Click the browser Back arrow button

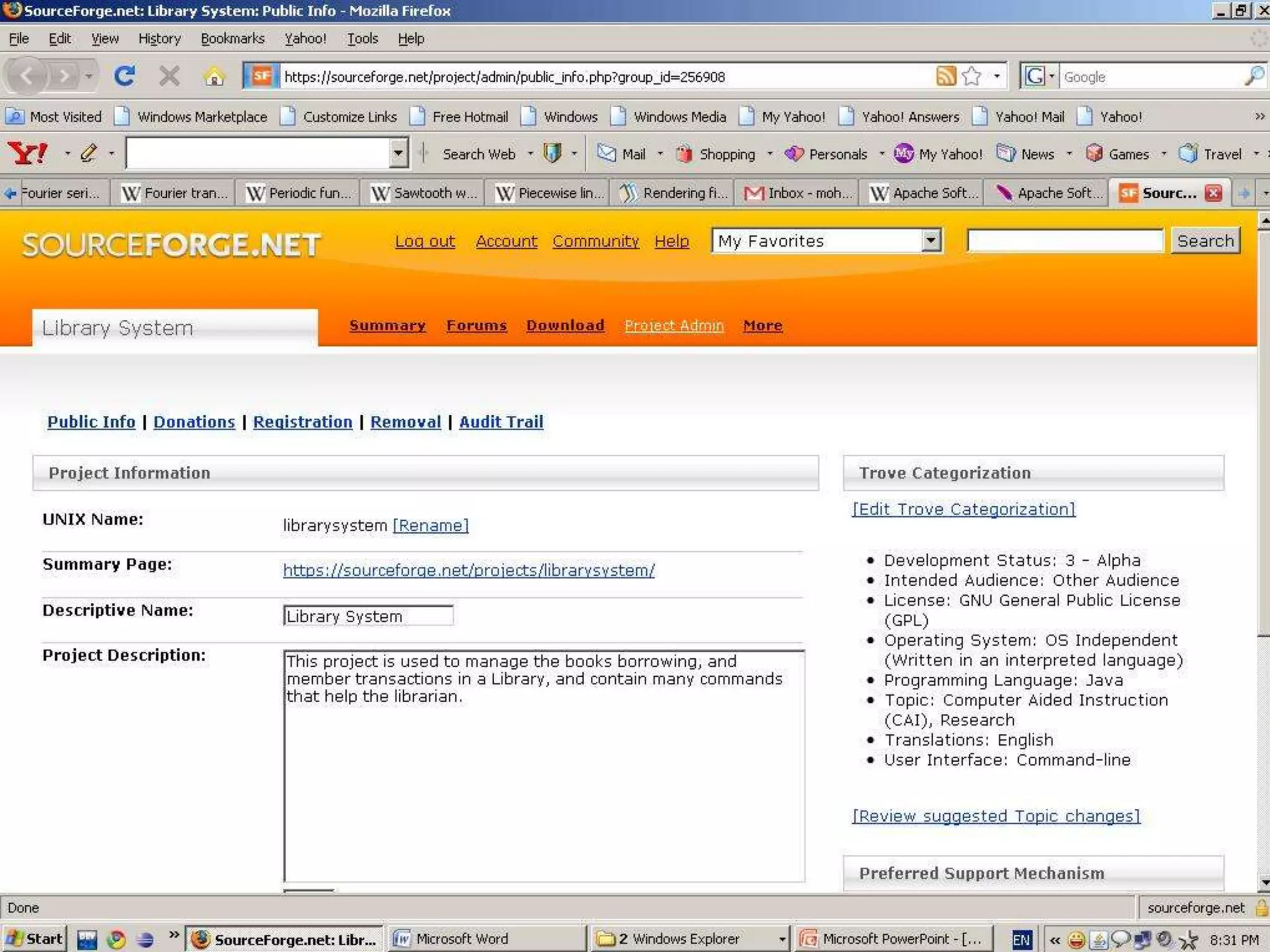(27, 77)
